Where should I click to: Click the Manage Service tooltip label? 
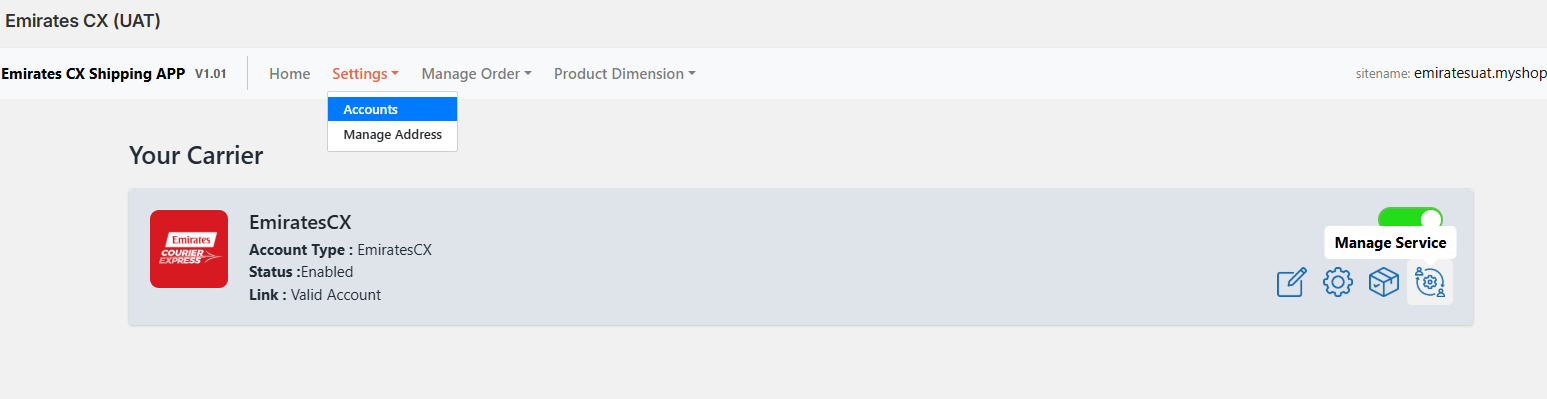click(x=1390, y=243)
